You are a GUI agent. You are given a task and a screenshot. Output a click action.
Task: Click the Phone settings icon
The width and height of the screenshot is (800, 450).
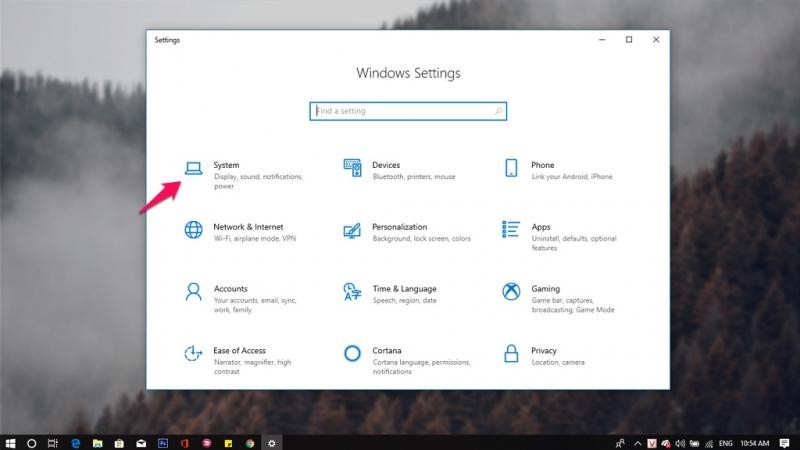[x=511, y=168]
